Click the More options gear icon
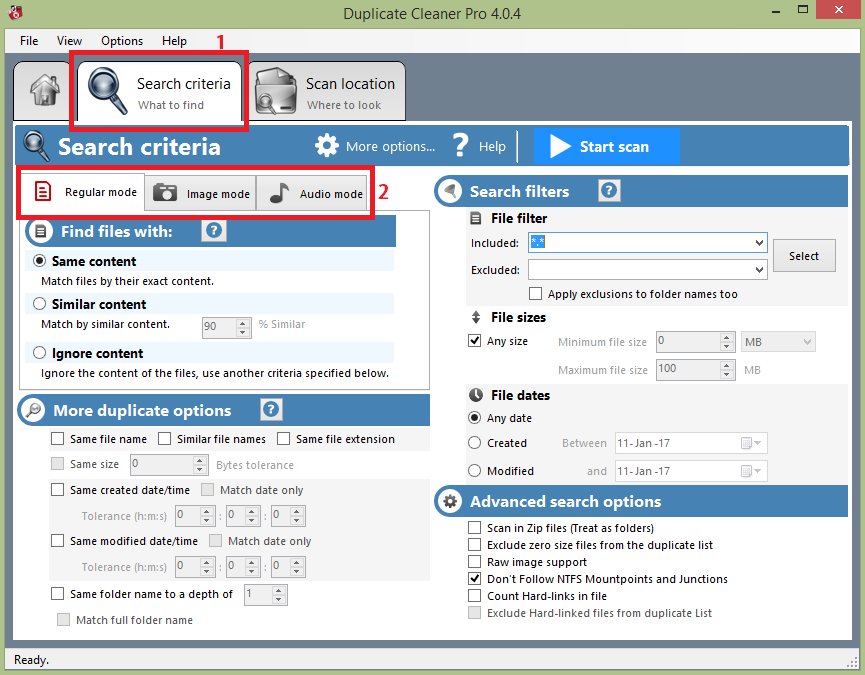Image resolution: width=865 pixels, height=675 pixels. coord(327,146)
